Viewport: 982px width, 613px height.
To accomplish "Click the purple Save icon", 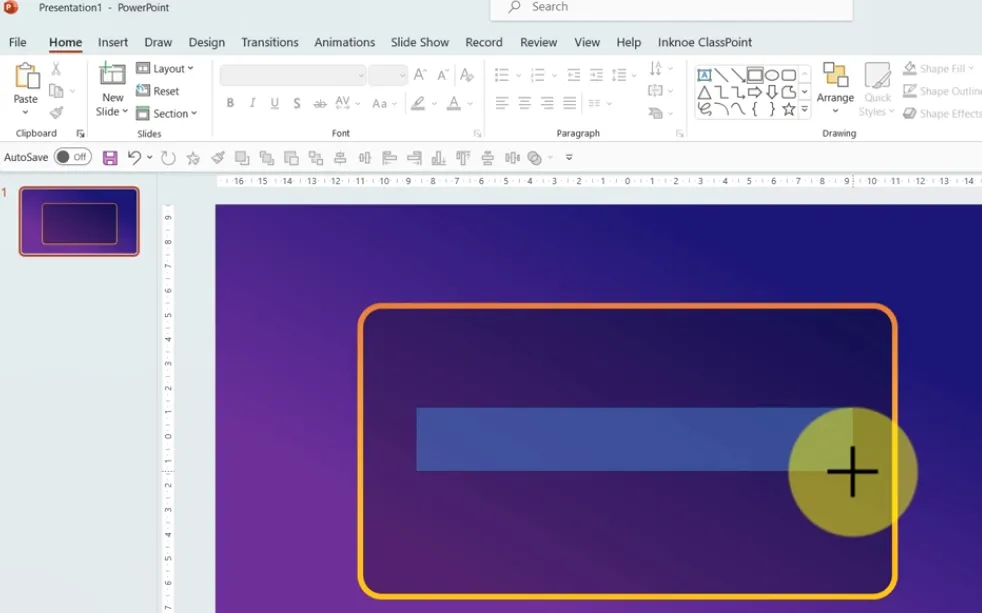I will click(110, 158).
